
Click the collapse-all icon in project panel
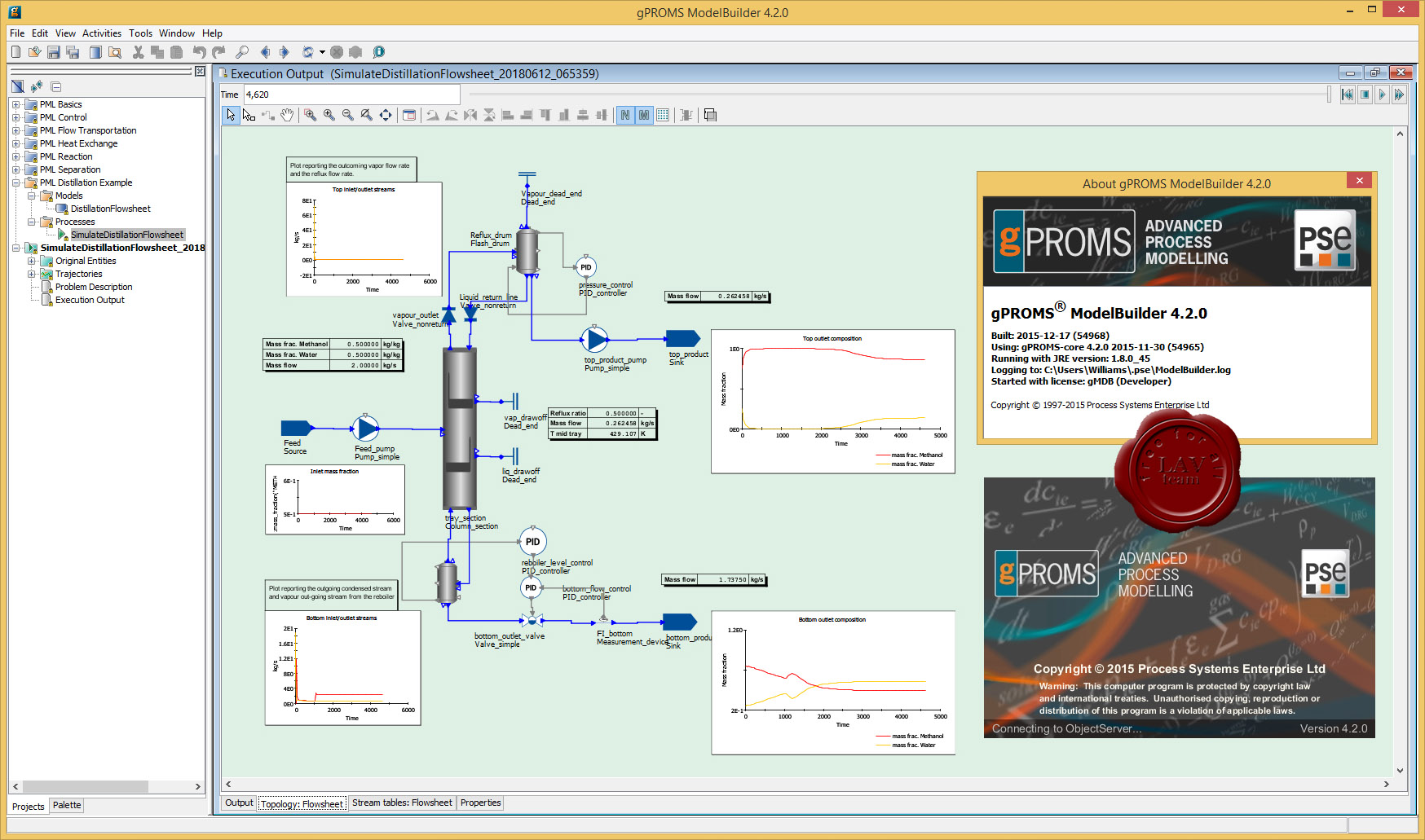[55, 86]
